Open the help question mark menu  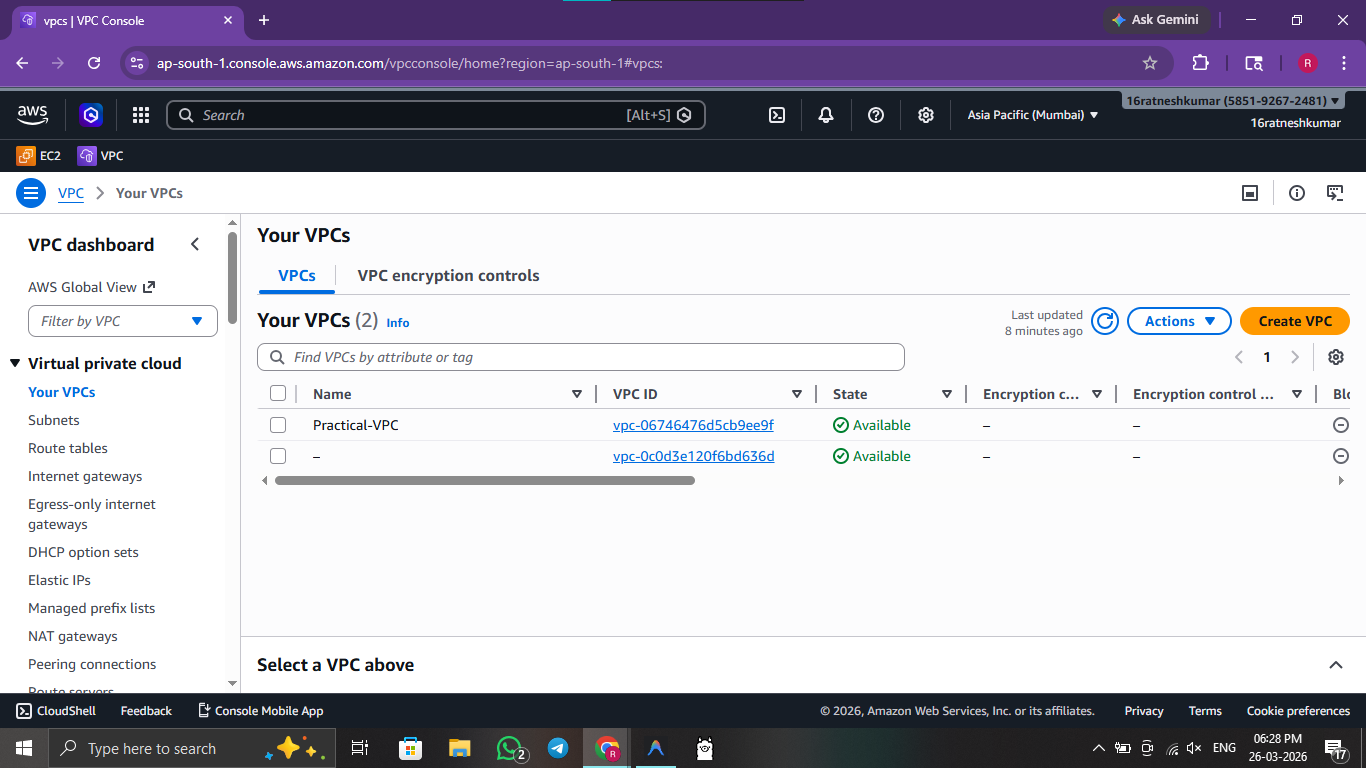point(876,115)
